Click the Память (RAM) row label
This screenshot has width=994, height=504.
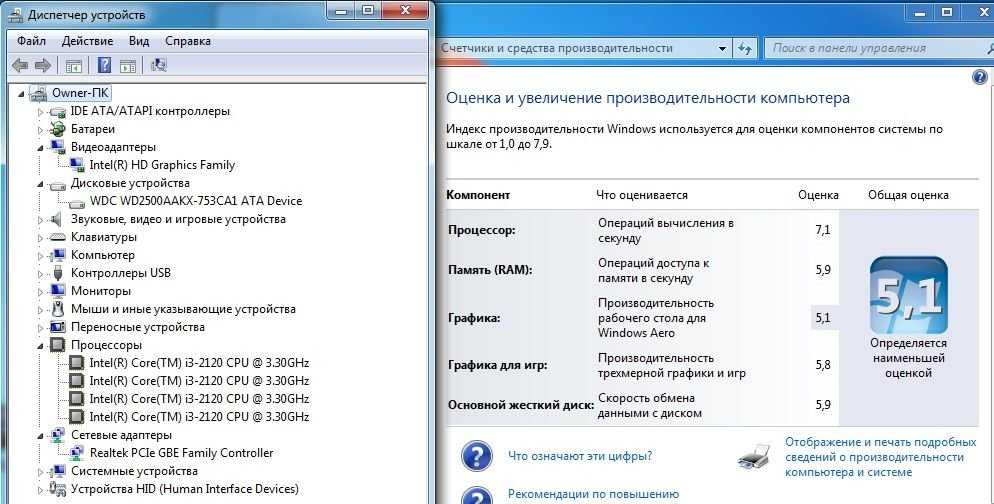pos(490,270)
